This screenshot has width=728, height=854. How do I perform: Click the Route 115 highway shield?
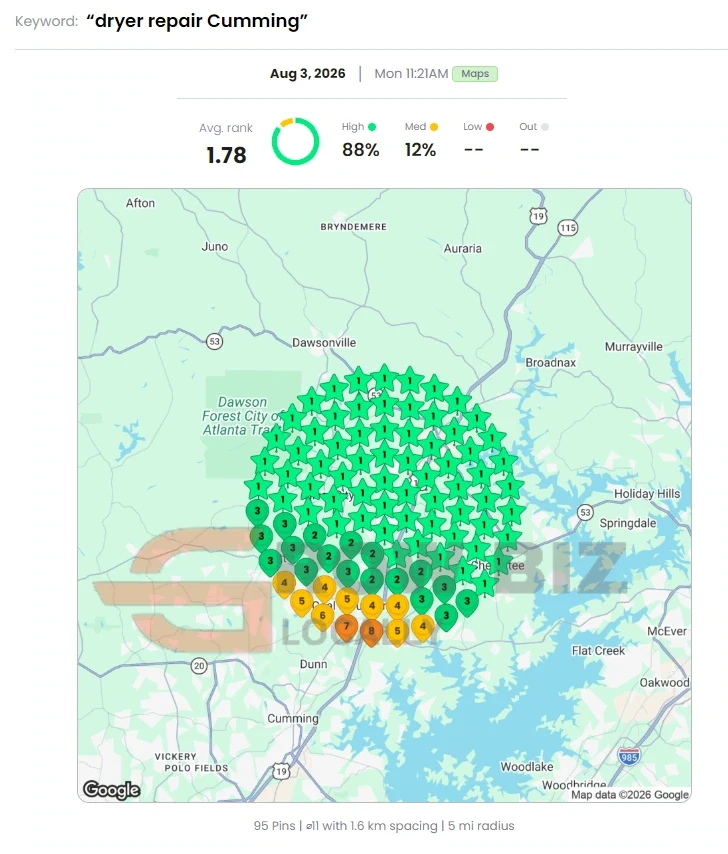tap(567, 228)
